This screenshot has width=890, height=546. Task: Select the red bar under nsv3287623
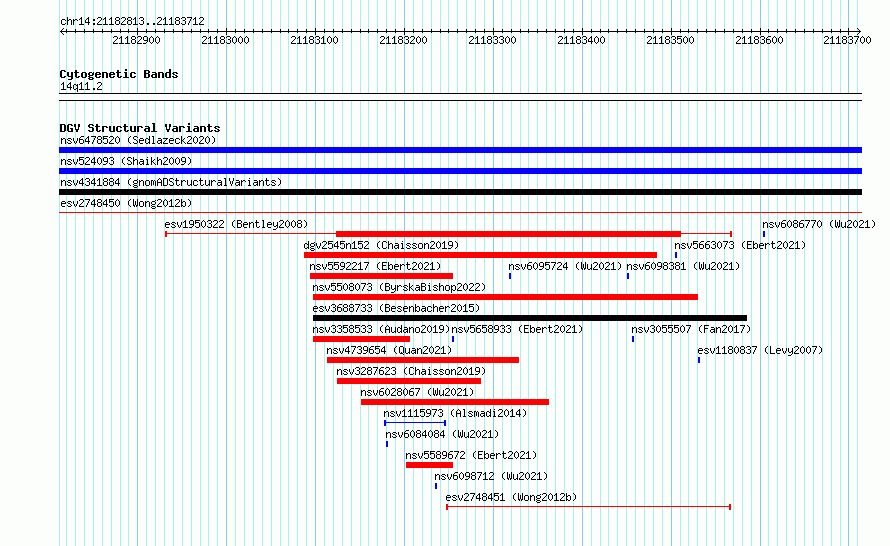(409, 381)
